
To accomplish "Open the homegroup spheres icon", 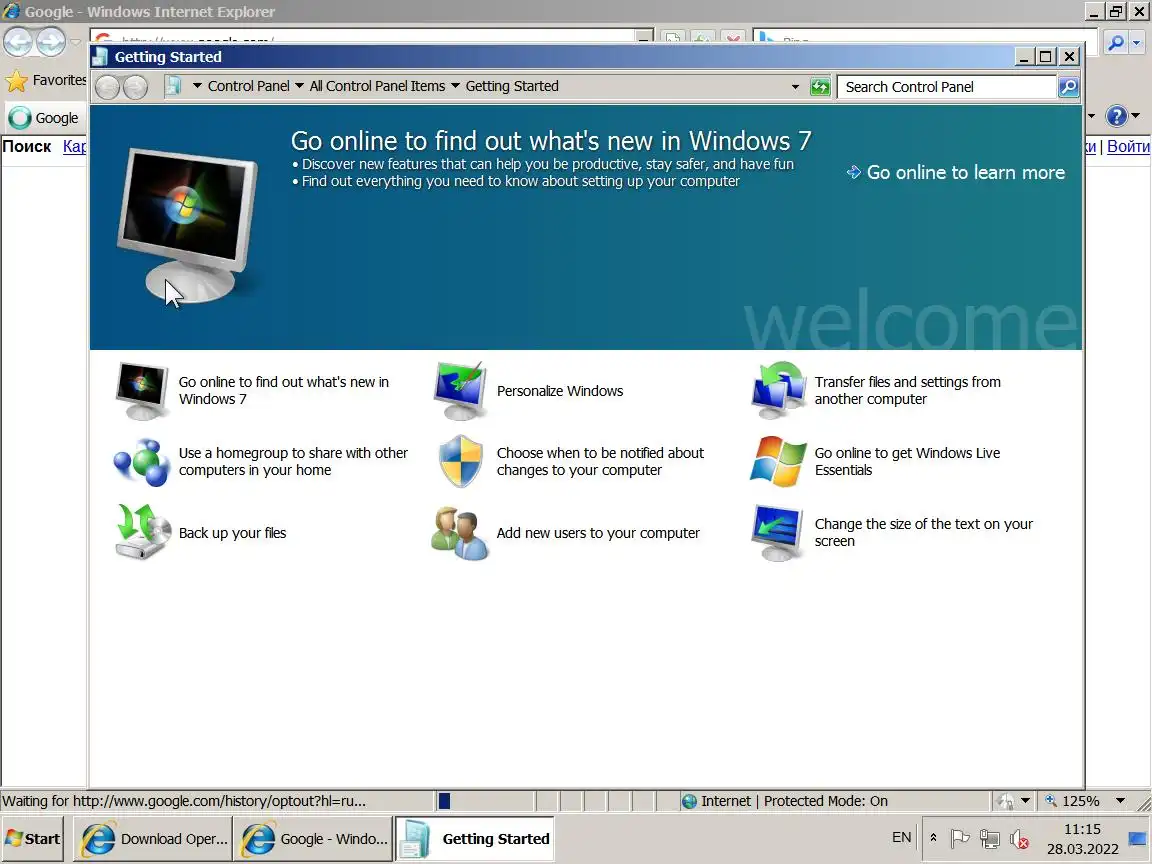I will pyautogui.click(x=142, y=462).
